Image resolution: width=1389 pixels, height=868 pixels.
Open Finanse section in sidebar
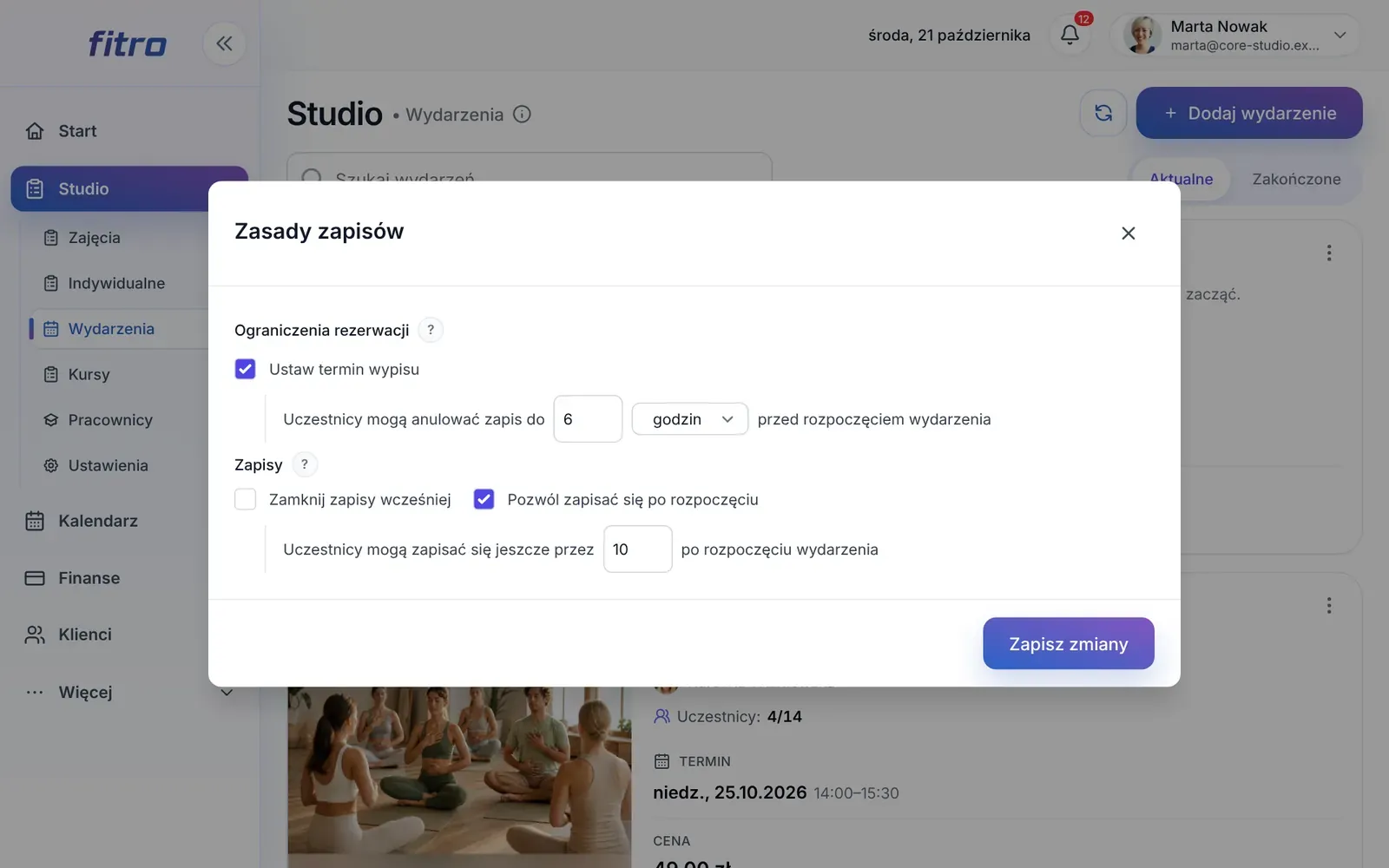pyautogui.click(x=89, y=578)
